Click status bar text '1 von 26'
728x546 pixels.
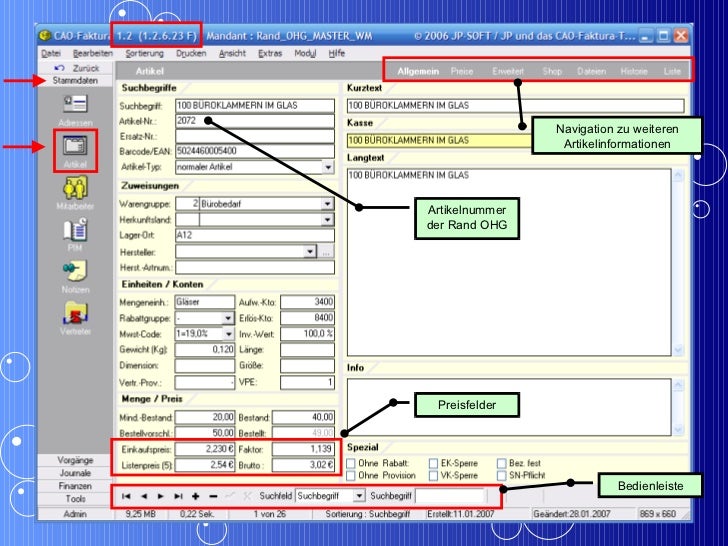[270, 514]
